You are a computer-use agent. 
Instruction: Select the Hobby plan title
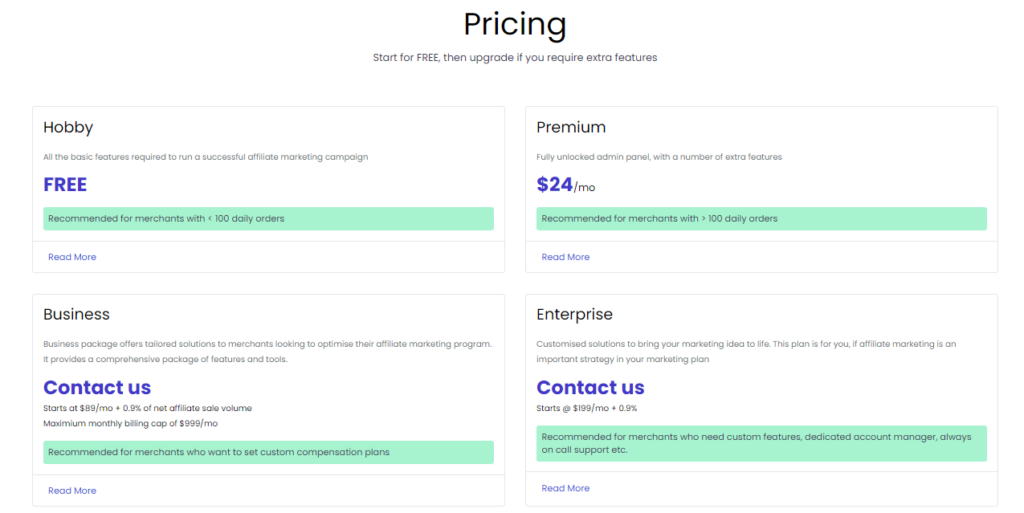coord(68,127)
